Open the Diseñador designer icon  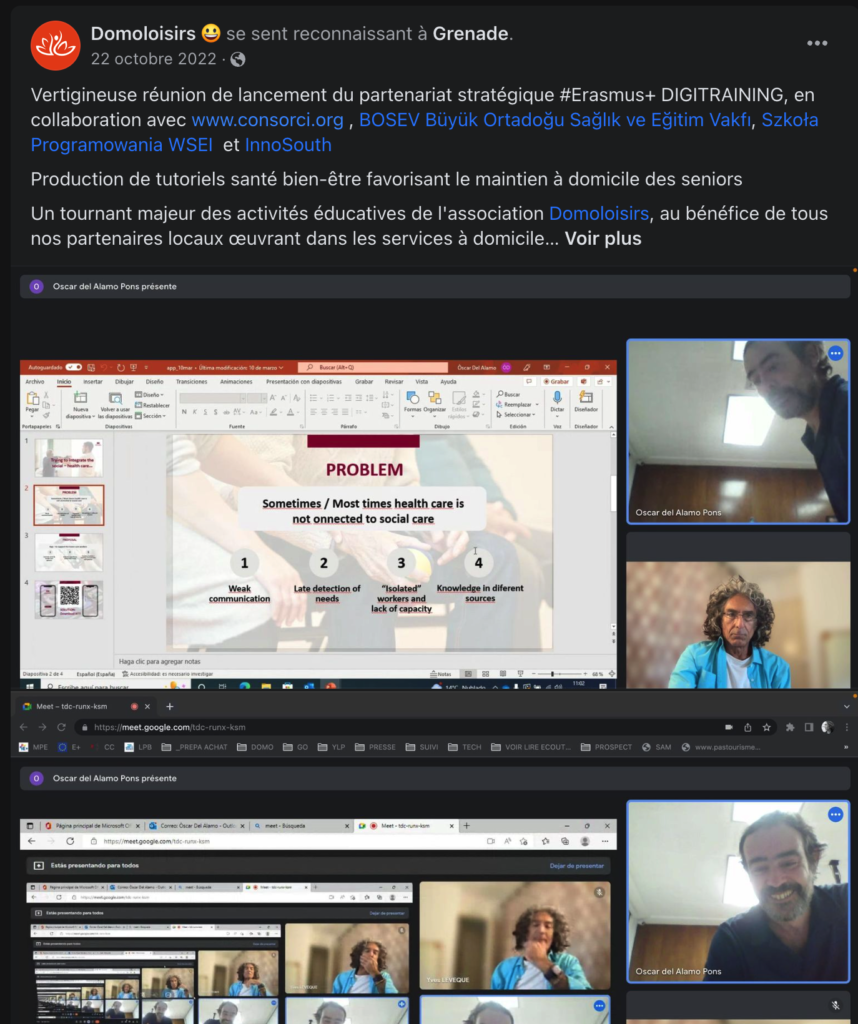pos(586,397)
